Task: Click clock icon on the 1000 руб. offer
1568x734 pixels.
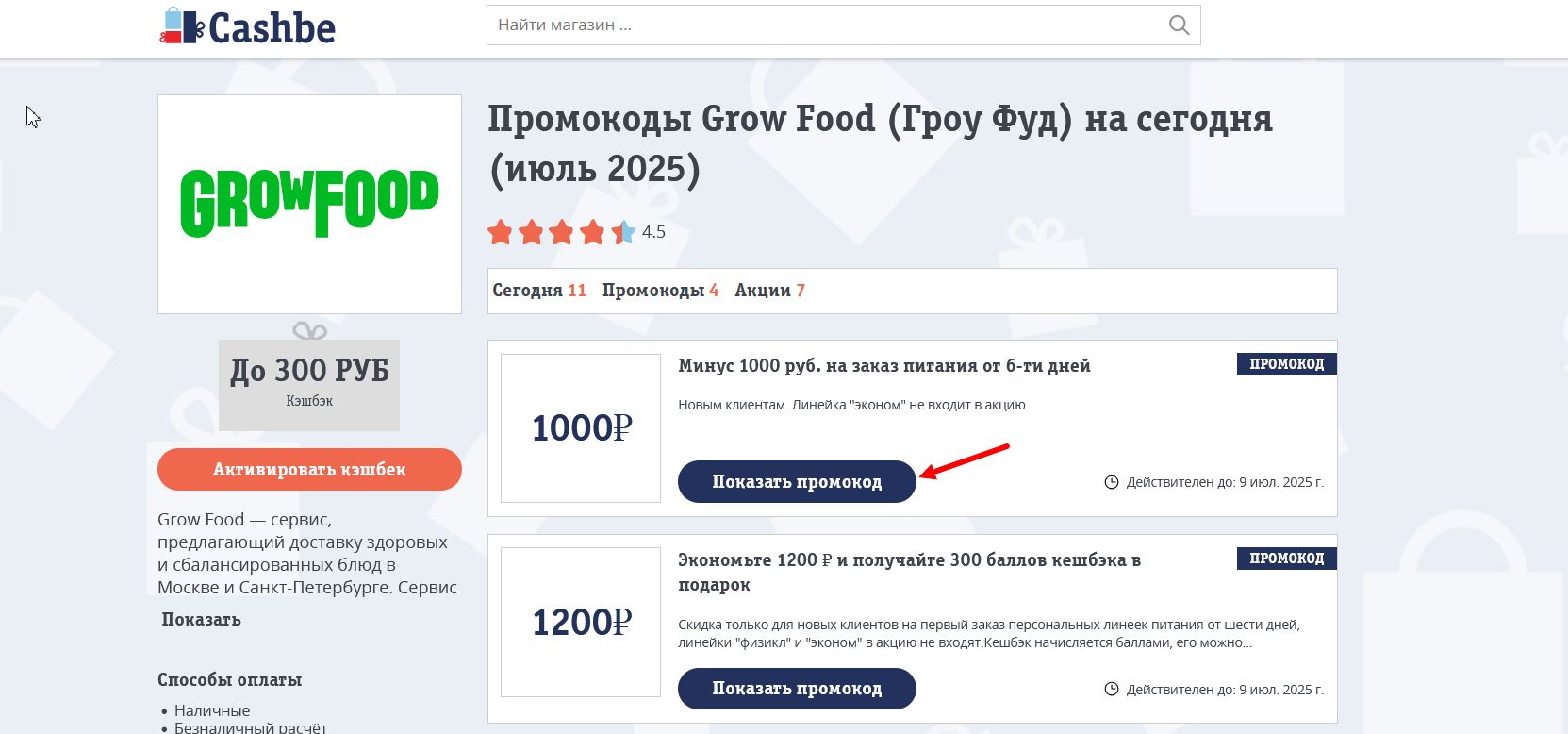Action: 1112,482
